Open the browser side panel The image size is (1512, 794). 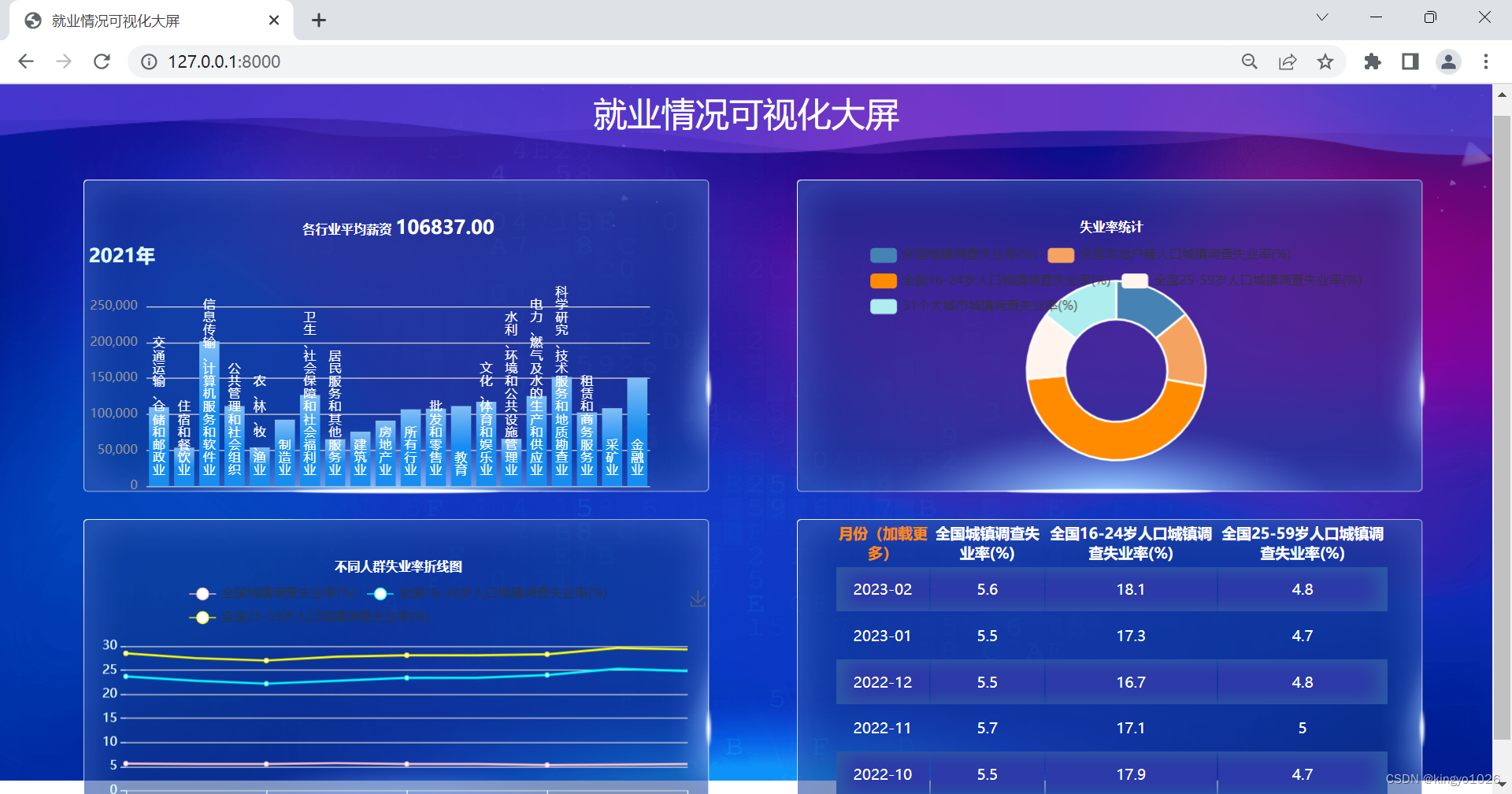[x=1410, y=61]
